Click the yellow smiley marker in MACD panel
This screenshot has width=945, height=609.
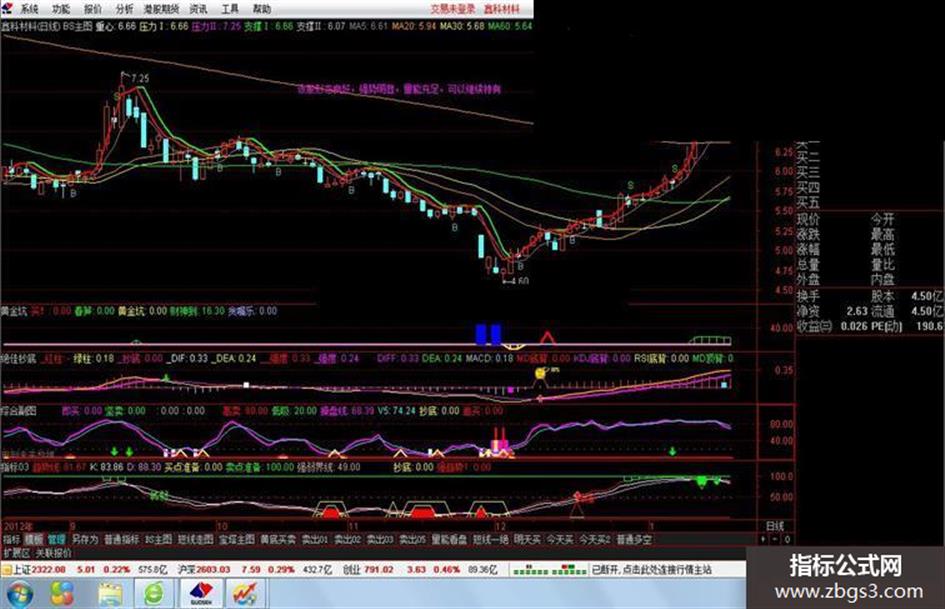pyautogui.click(x=540, y=374)
